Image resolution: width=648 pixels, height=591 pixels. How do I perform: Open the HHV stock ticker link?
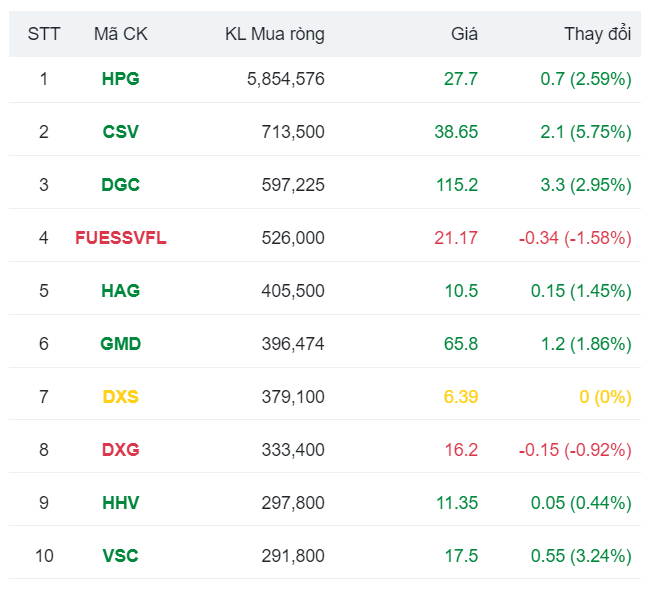(x=120, y=503)
